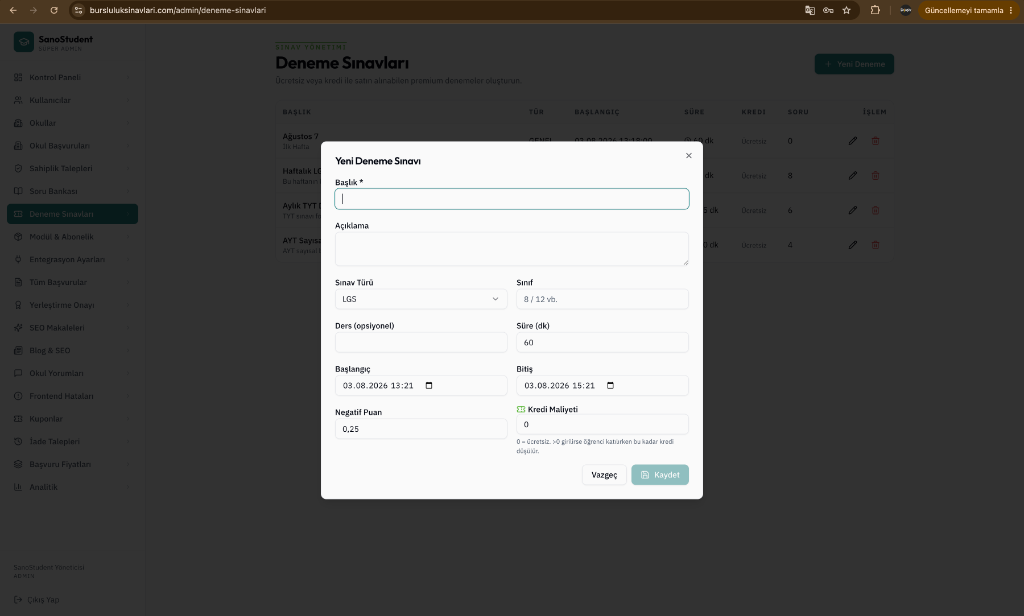Edit the Ağustos 7 exam row
The width and height of the screenshot is (1024, 616).
pyautogui.click(x=853, y=141)
